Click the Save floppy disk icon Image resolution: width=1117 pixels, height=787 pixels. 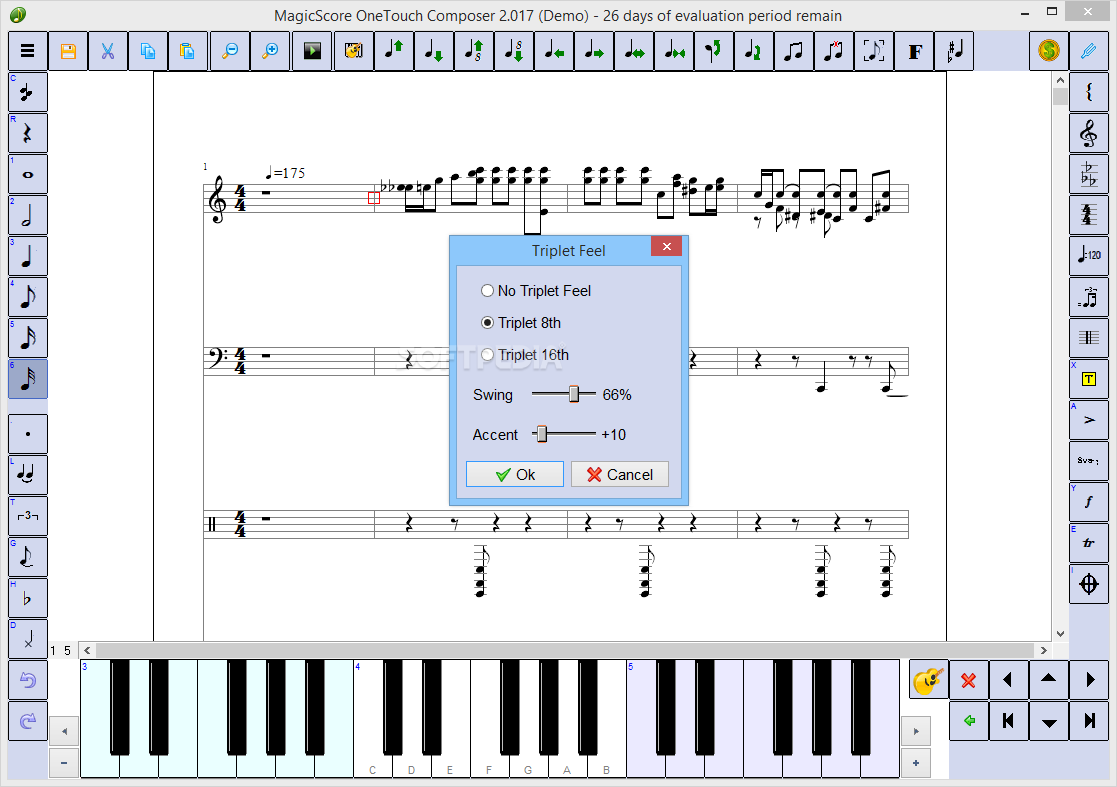coord(68,51)
